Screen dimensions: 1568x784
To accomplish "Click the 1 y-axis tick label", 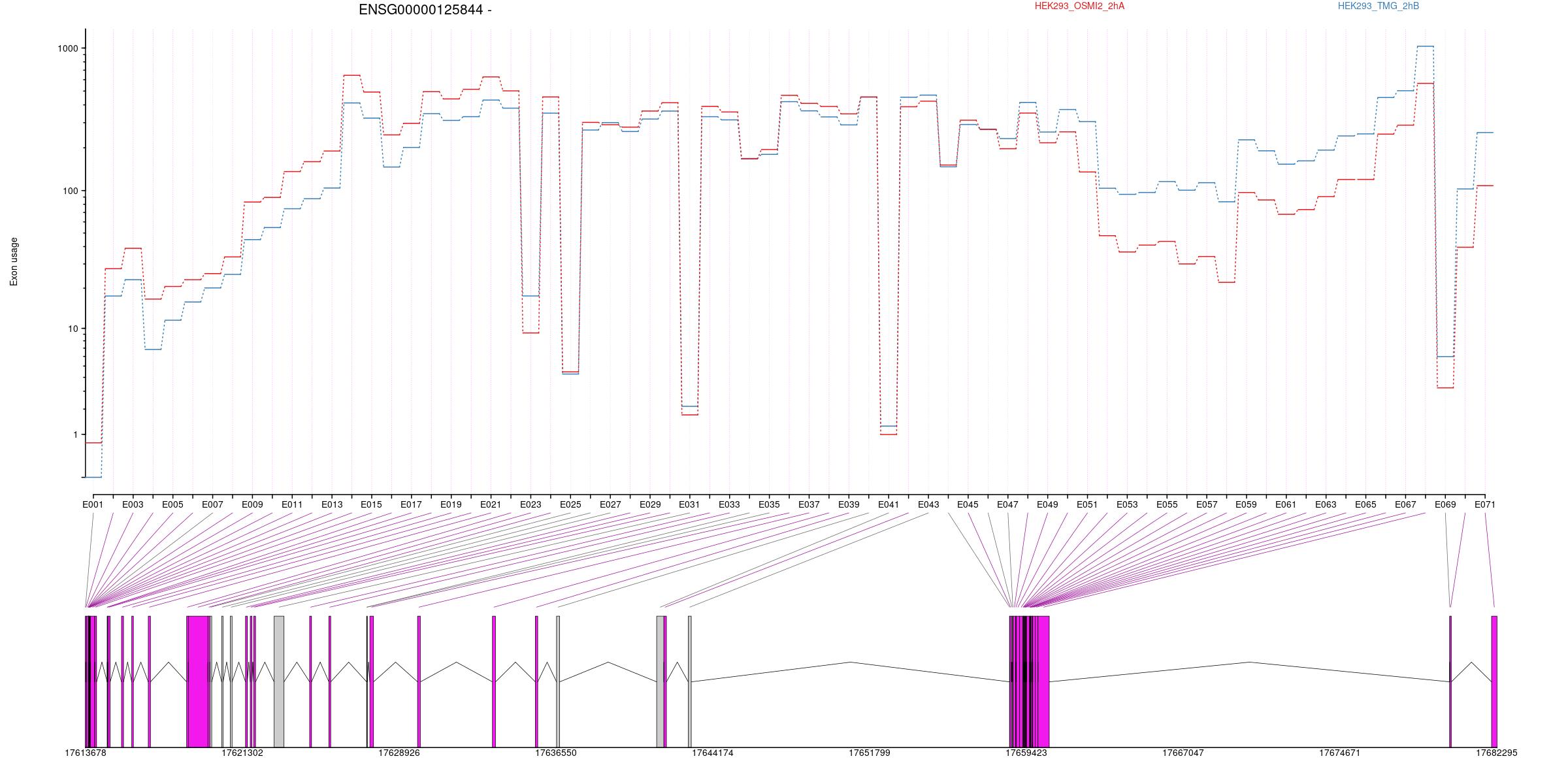I will point(76,434).
